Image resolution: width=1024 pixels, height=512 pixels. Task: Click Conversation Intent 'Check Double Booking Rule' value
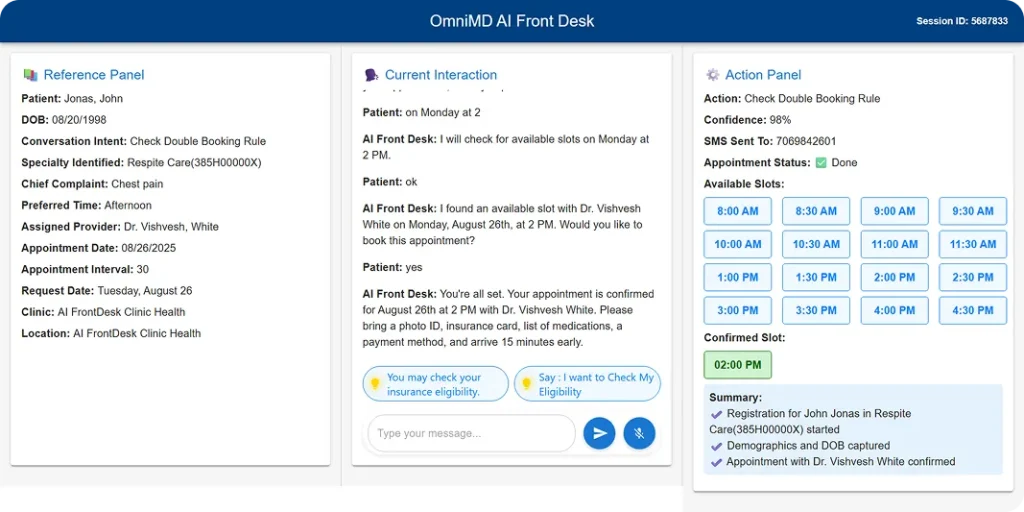tap(198, 141)
